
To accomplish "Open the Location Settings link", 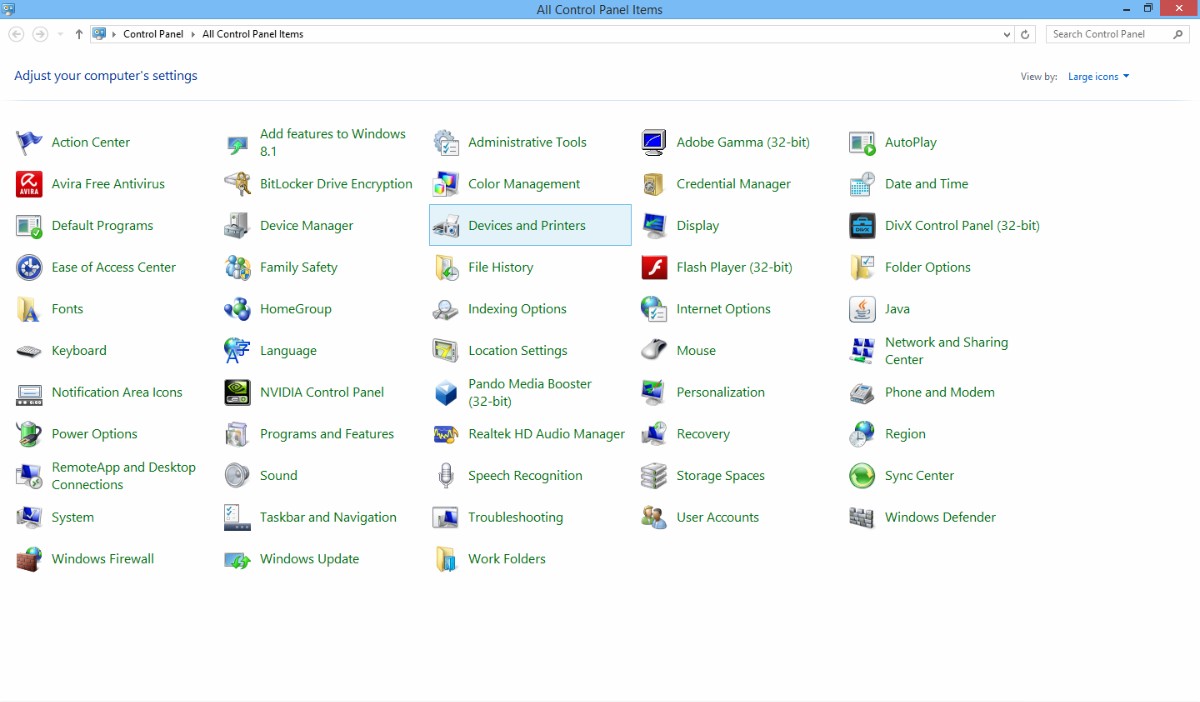I will click(518, 351).
